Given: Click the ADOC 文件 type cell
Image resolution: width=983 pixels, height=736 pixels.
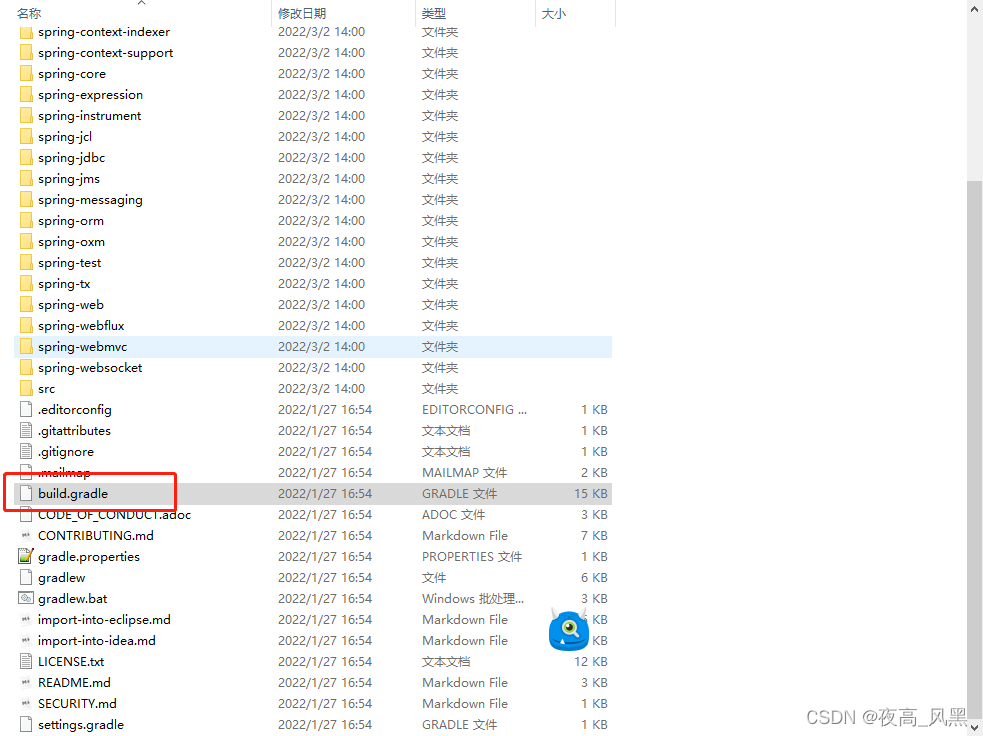Looking at the screenshot, I should (453, 515).
